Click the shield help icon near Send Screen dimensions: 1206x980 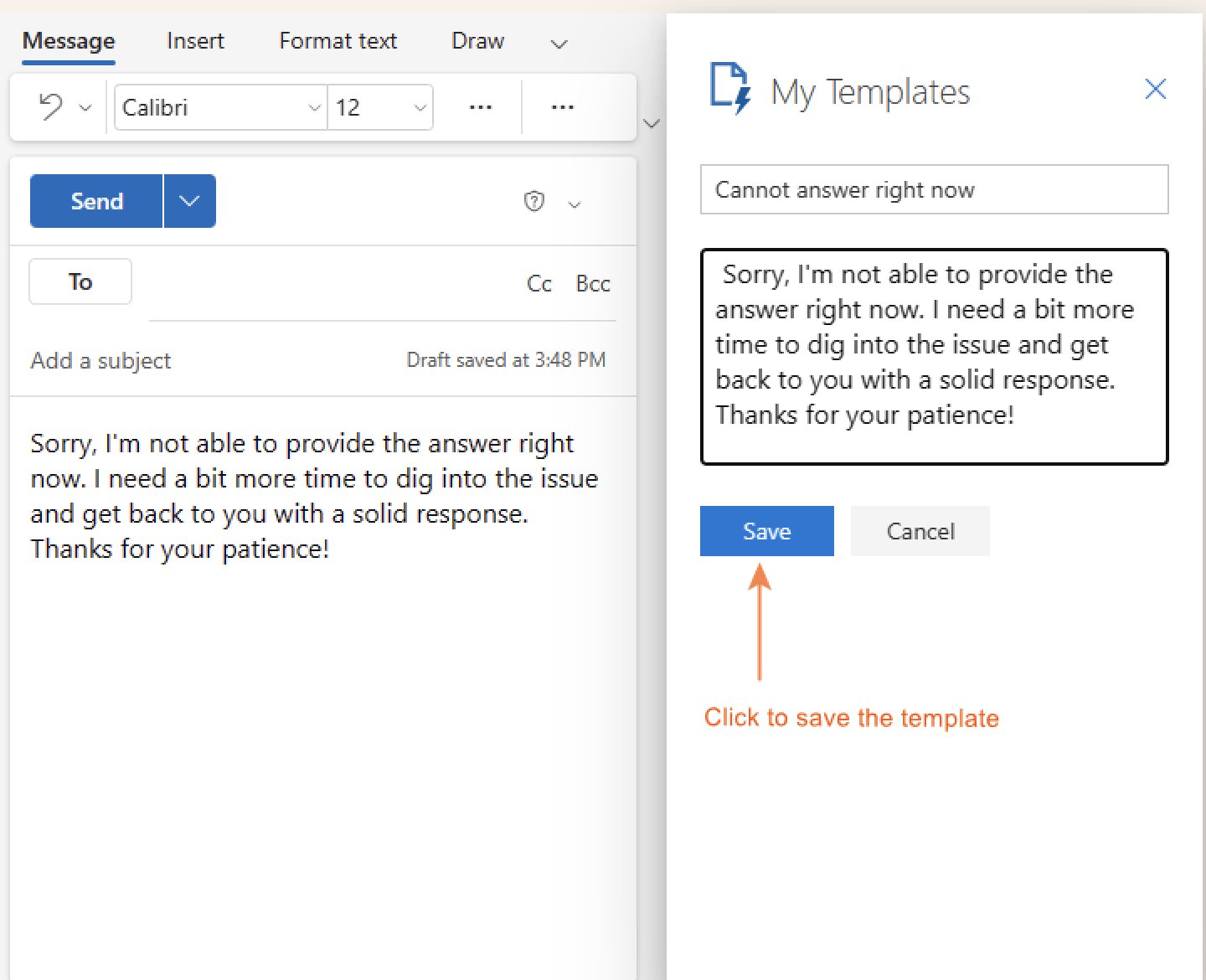pos(534,201)
